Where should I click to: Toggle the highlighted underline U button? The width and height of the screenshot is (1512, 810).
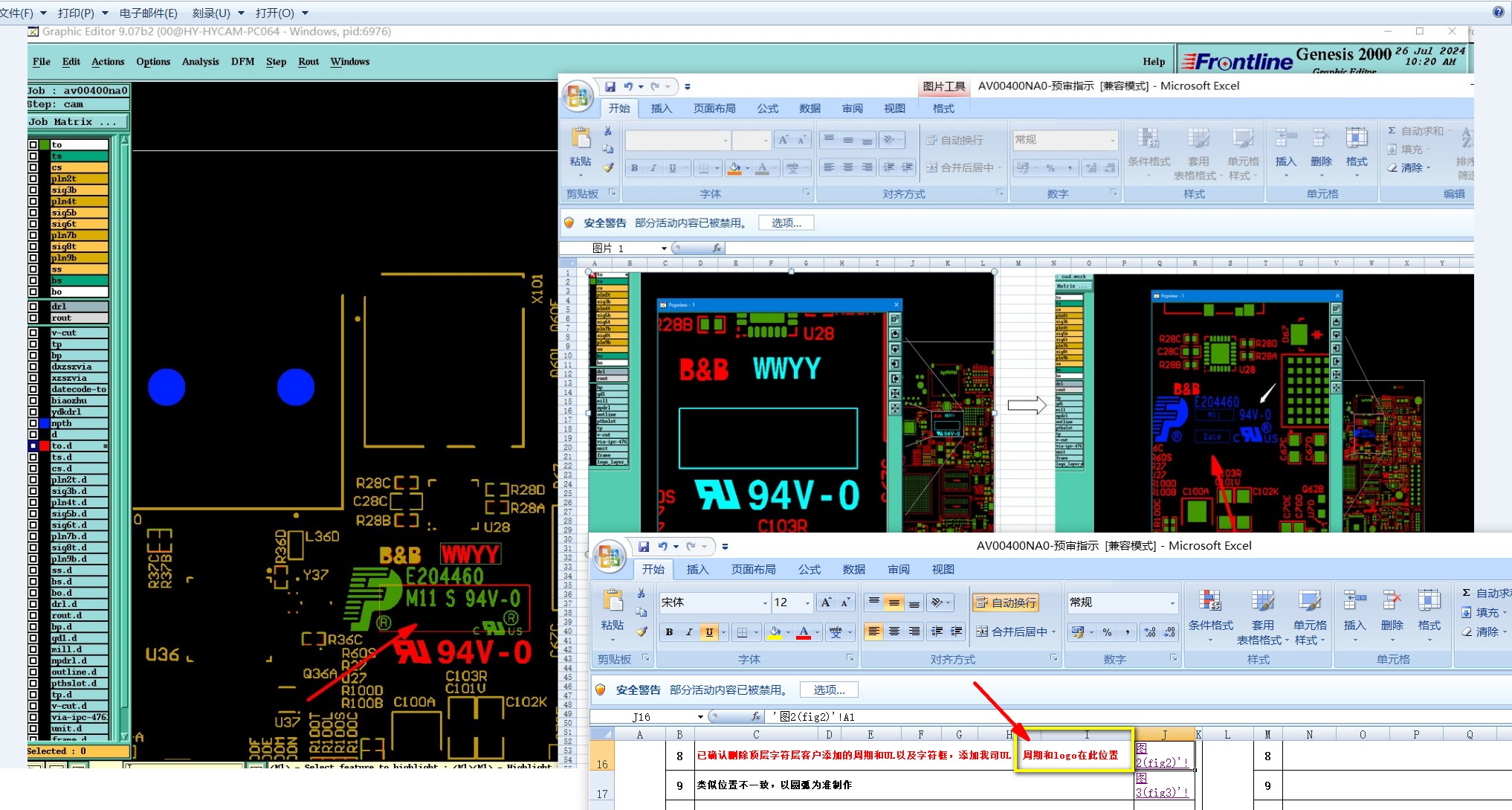pos(709,632)
